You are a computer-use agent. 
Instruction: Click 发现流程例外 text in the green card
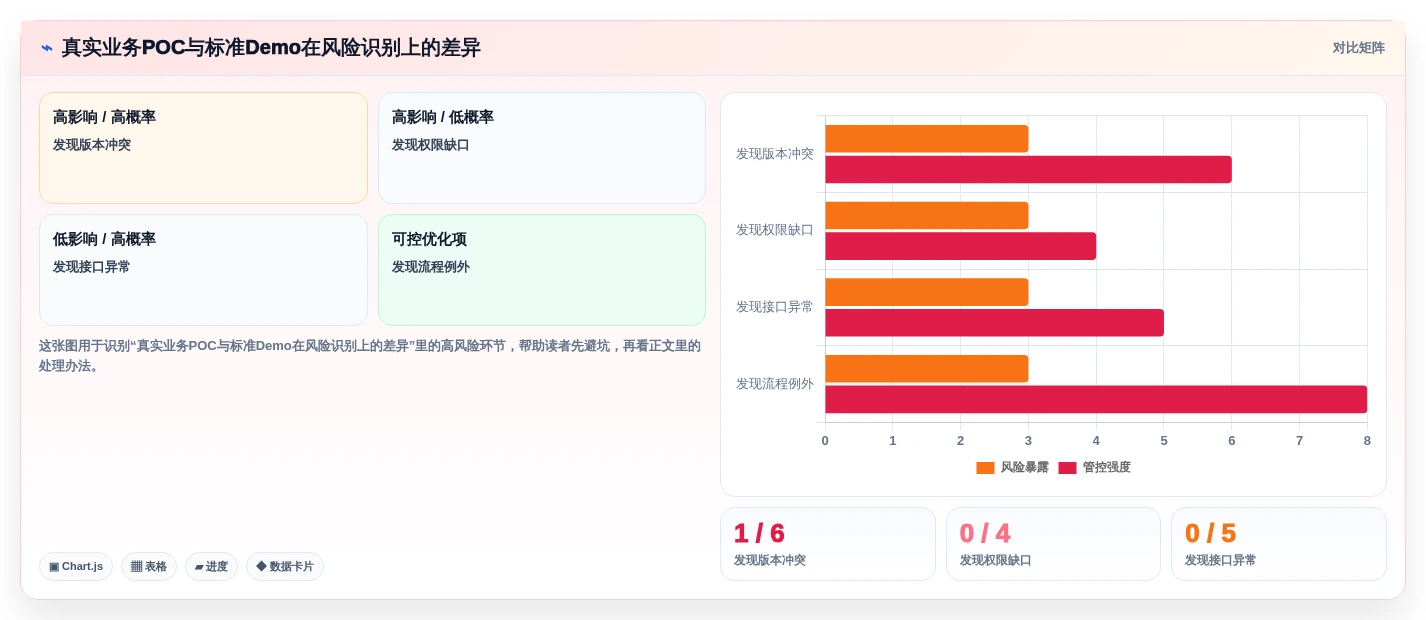[431, 267]
